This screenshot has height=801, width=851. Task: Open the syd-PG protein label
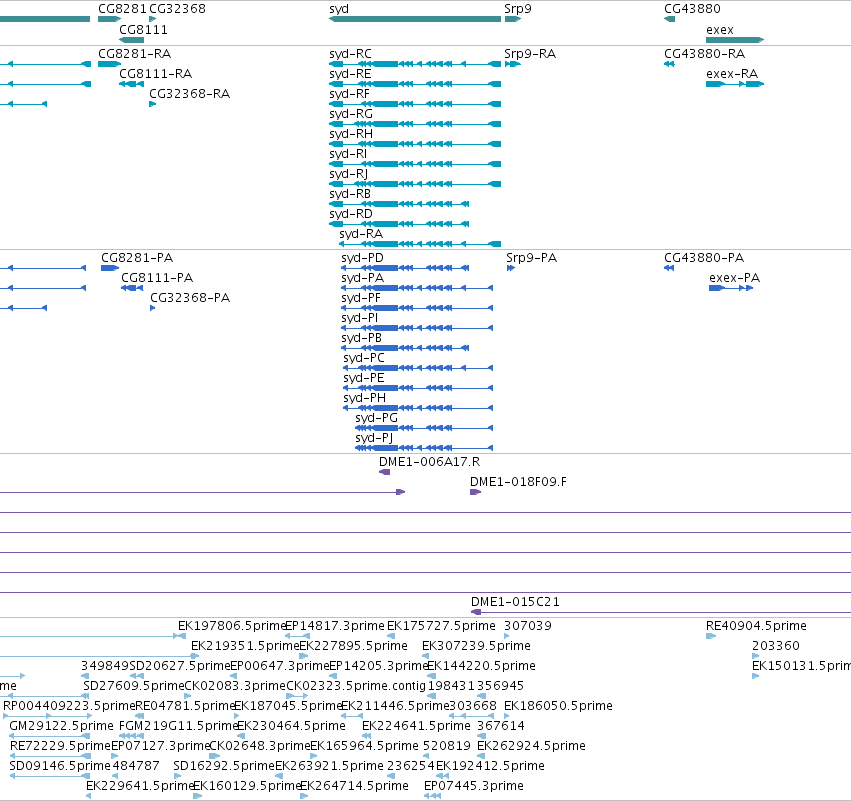376,418
